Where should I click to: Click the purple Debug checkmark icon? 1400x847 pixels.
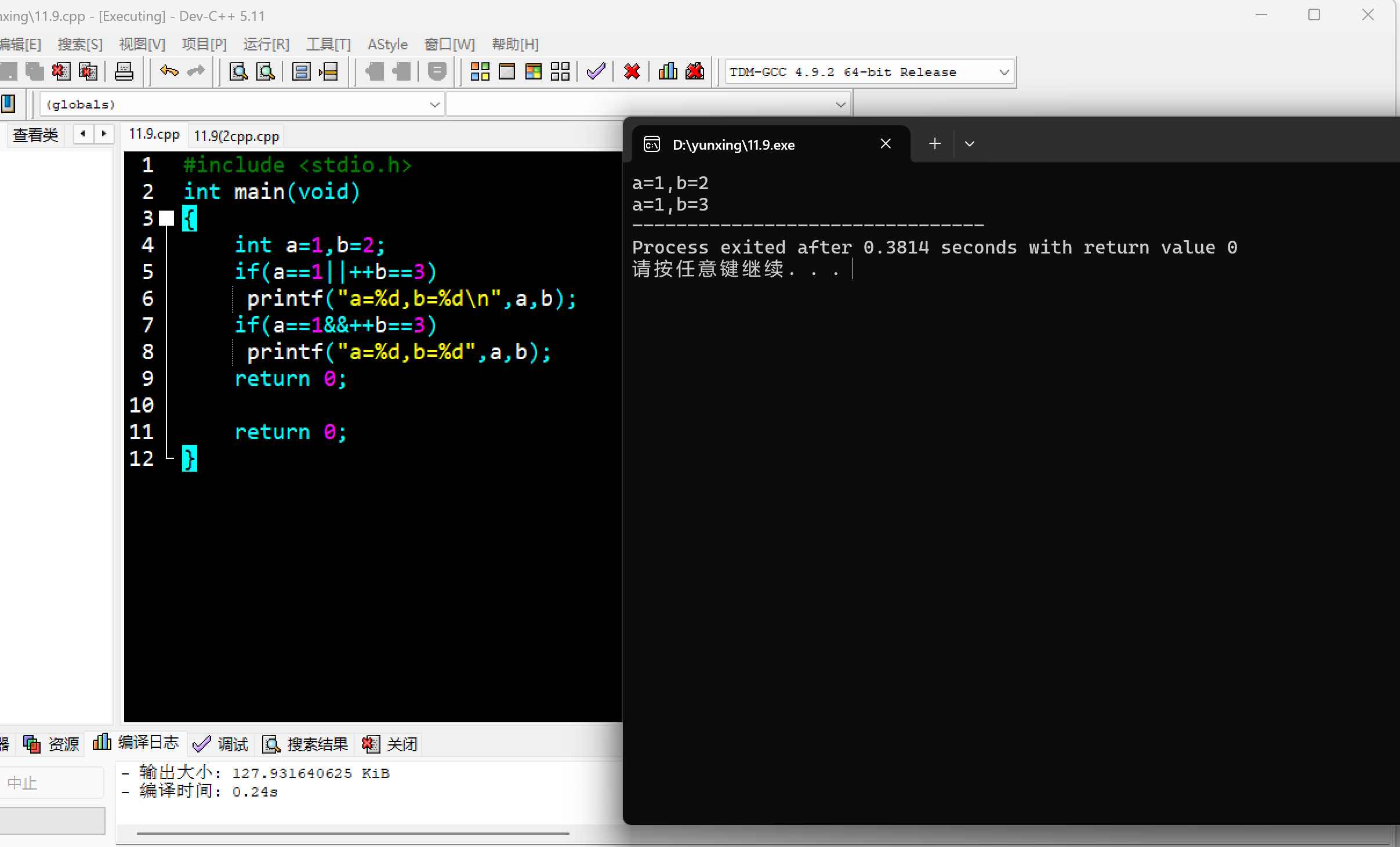click(x=596, y=72)
